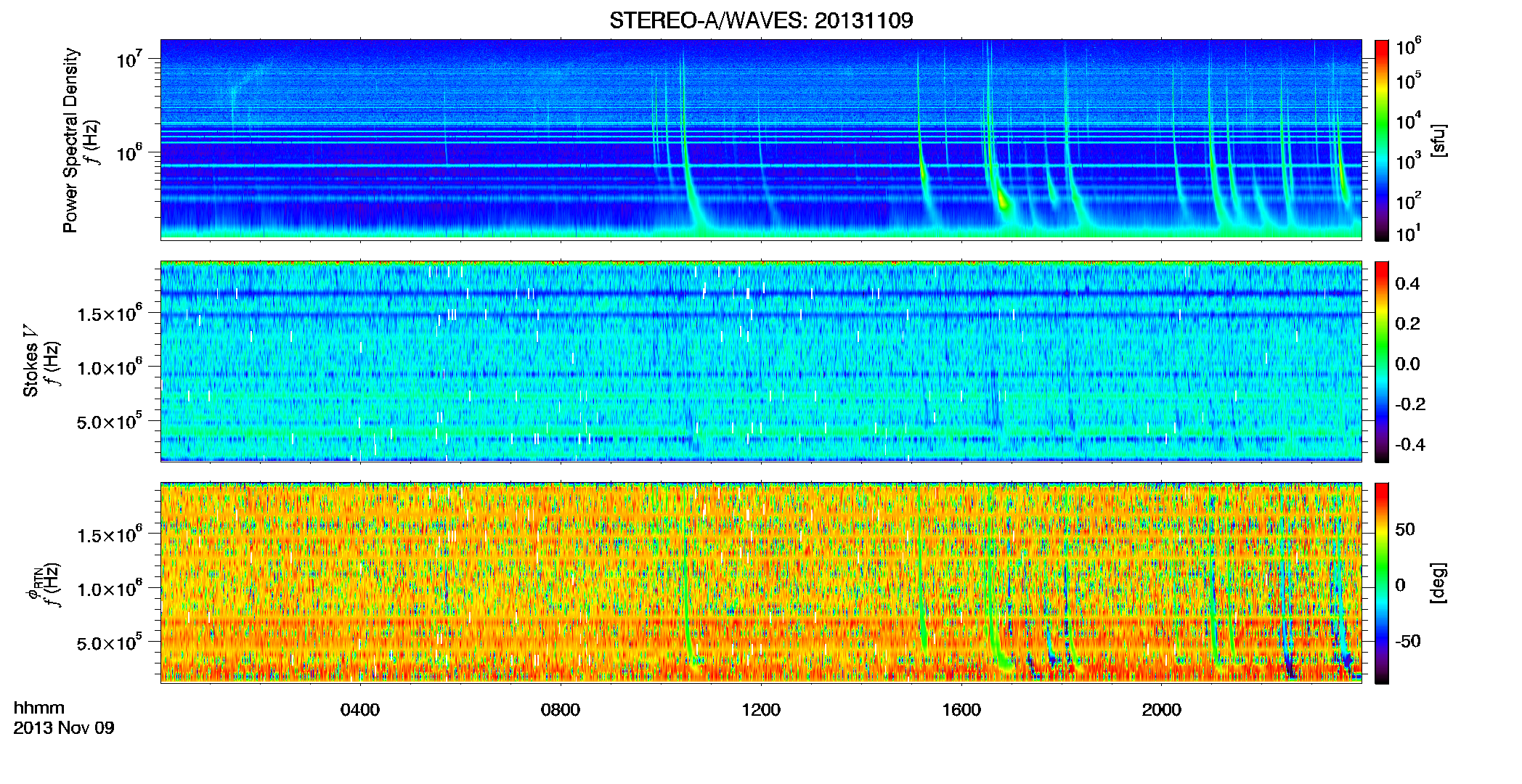Click the 1.5×10^6 frequency tick on the φRTN panel

pos(110,534)
